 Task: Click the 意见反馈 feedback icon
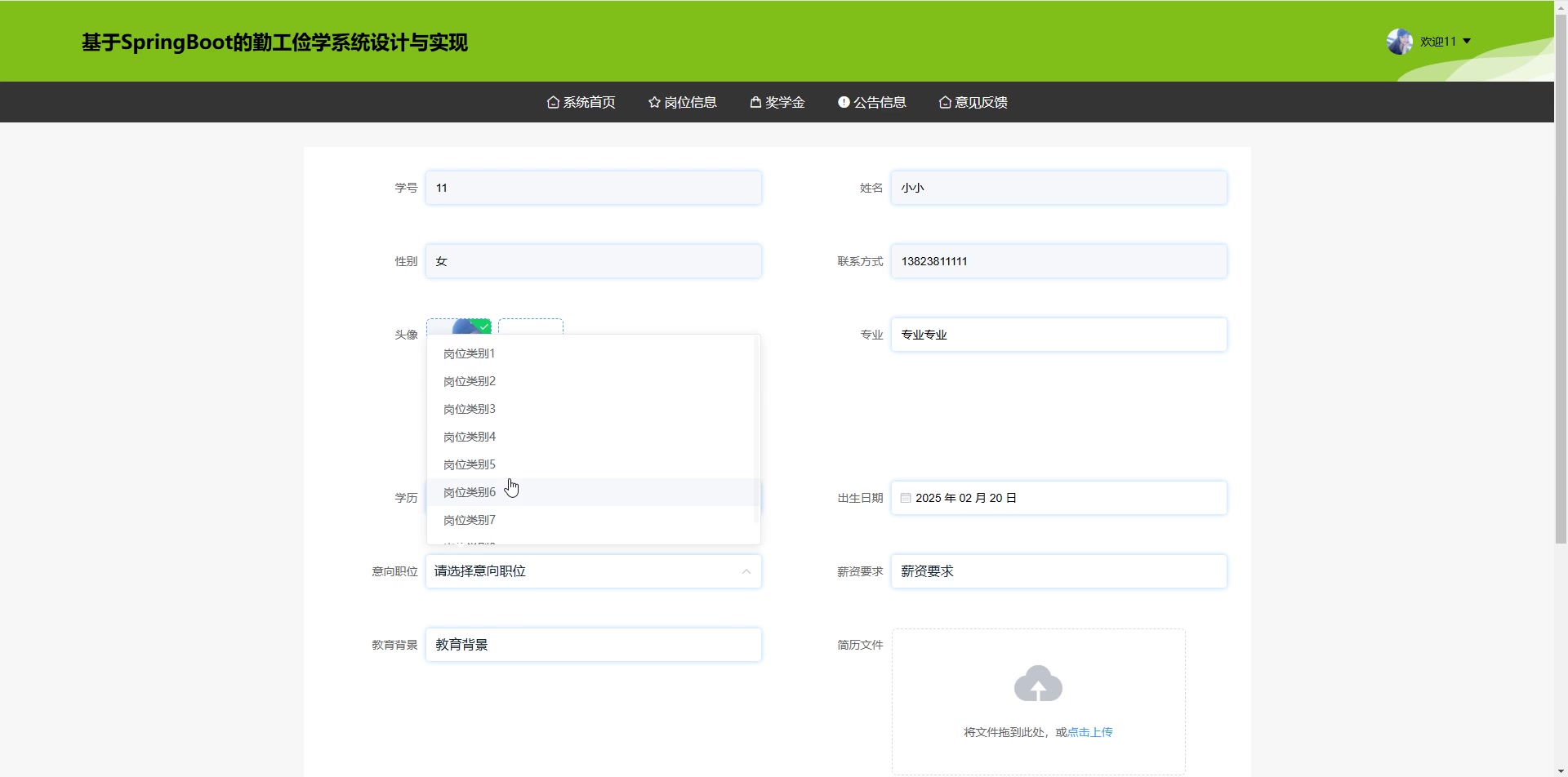click(946, 102)
